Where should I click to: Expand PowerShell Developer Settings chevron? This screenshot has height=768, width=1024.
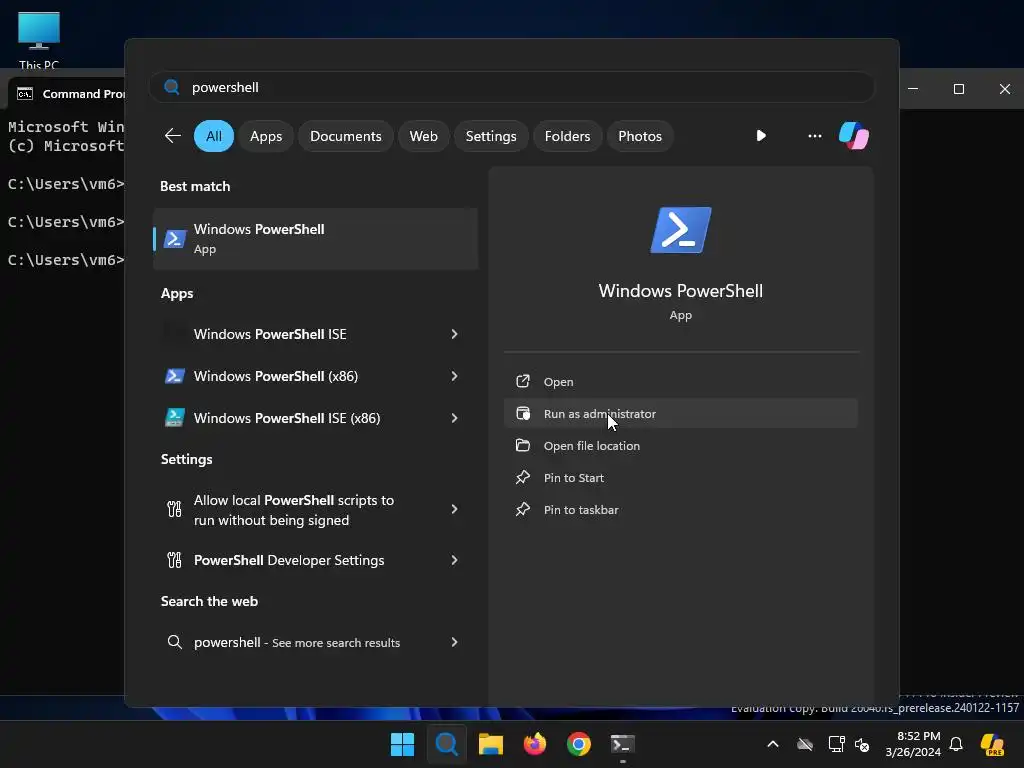[455, 560]
